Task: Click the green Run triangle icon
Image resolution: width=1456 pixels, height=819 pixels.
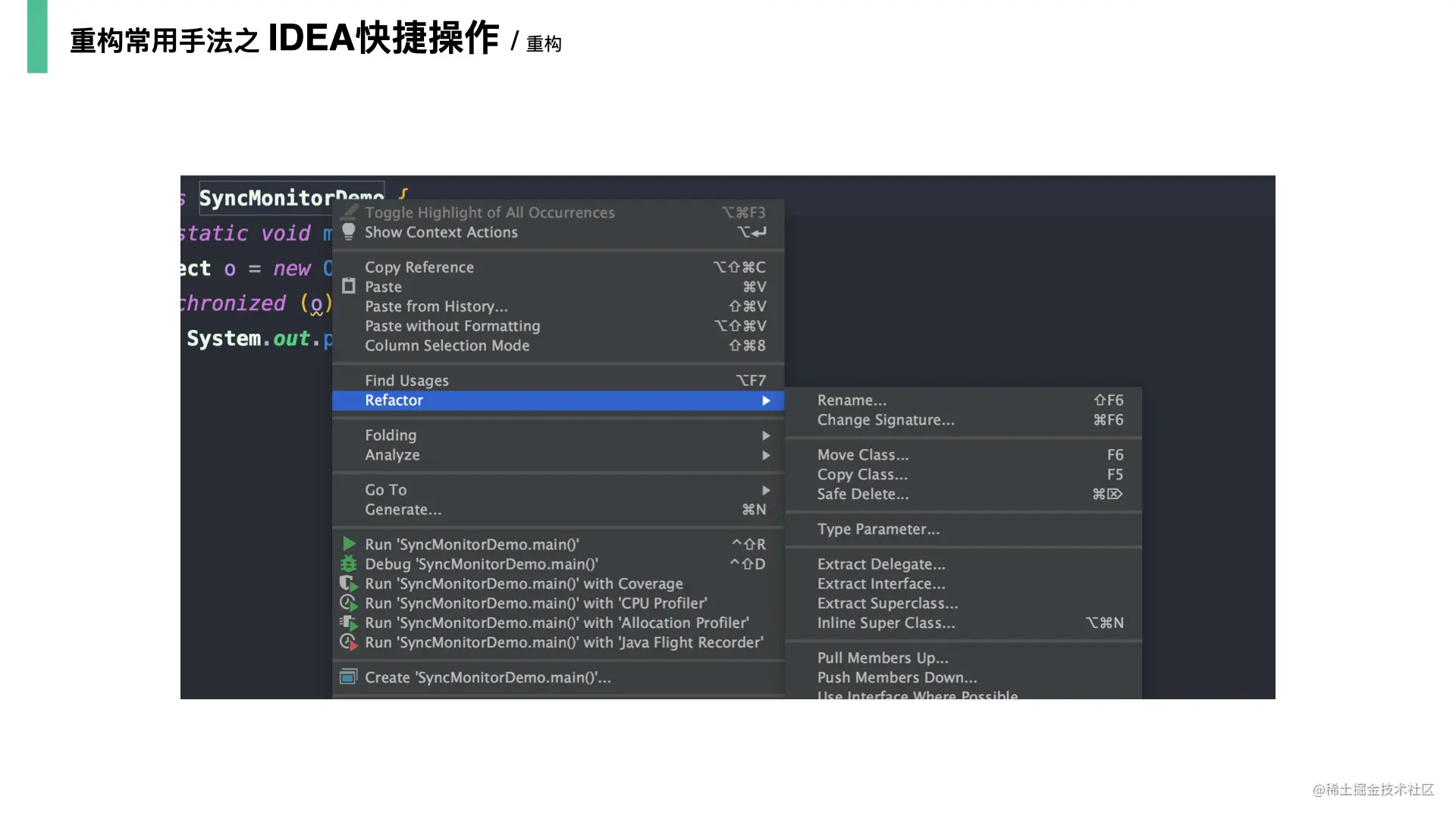Action: 349,544
